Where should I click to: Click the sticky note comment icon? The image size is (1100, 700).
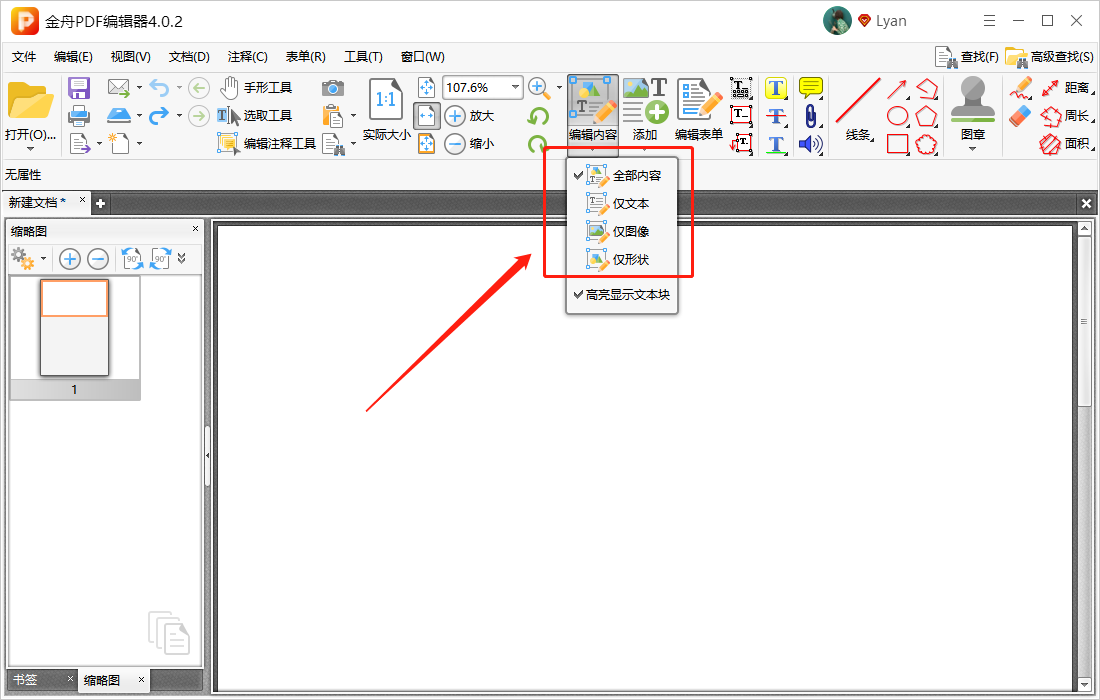(x=810, y=88)
